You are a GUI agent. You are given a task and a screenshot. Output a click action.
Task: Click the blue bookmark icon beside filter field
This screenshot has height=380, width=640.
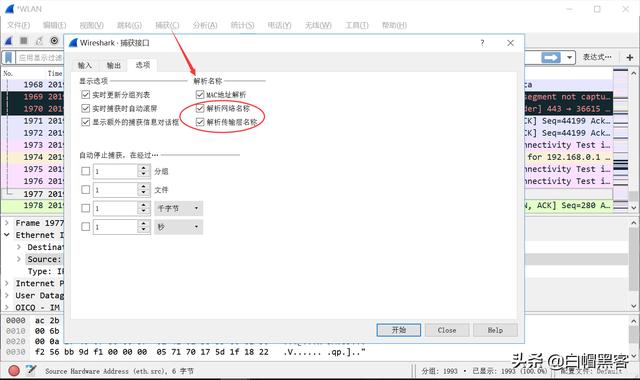point(8,58)
